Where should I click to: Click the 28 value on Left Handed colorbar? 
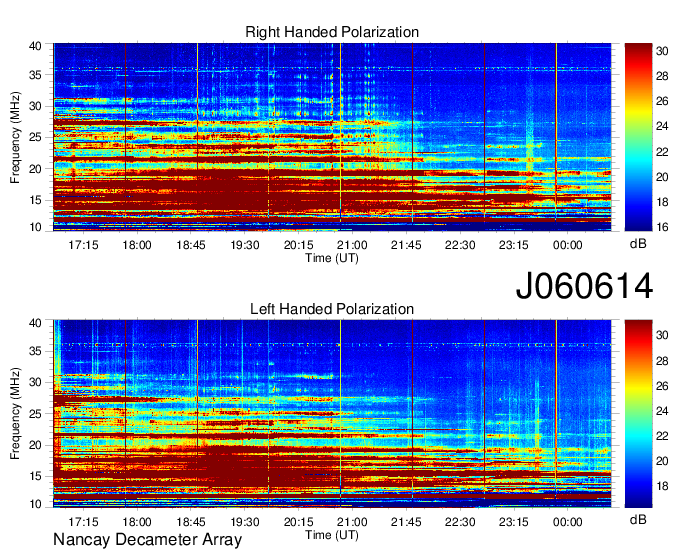tap(662, 361)
